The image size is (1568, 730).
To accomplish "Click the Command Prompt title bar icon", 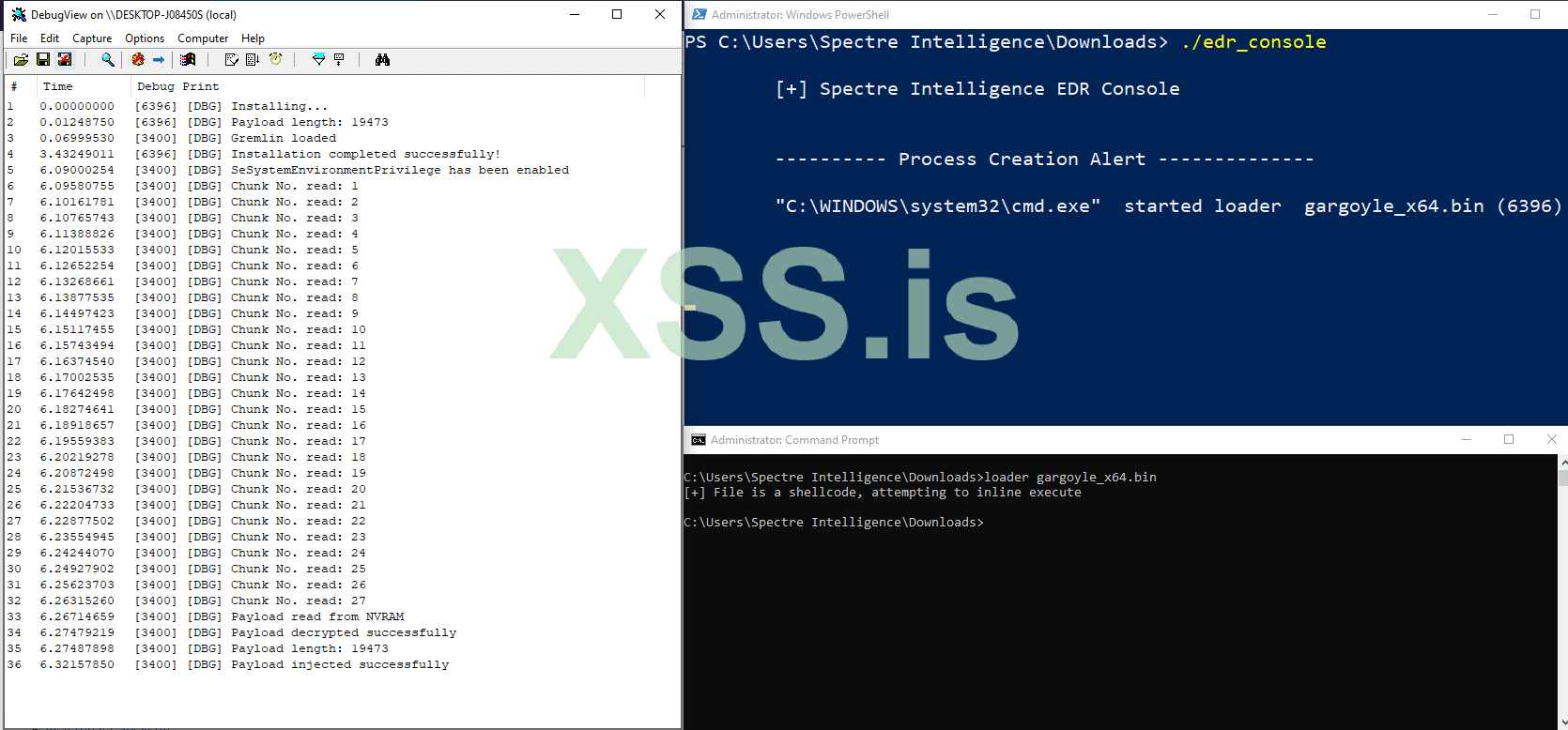I will coord(699,440).
